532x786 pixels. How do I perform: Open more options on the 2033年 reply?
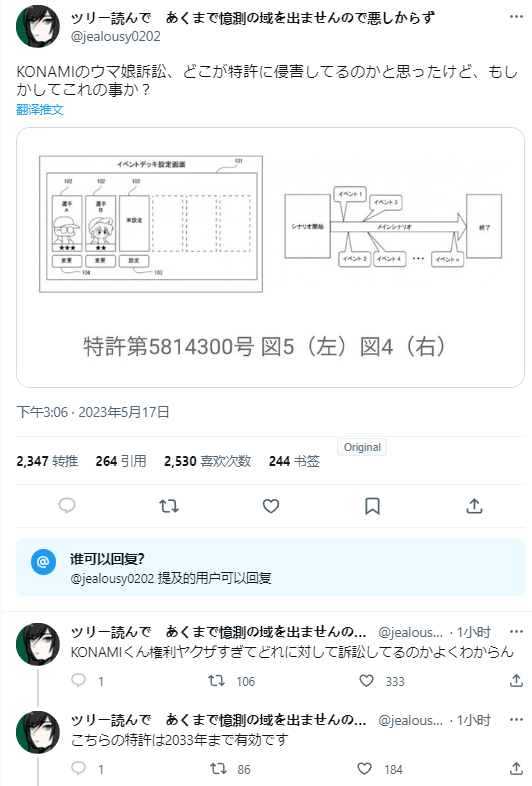click(x=516, y=719)
